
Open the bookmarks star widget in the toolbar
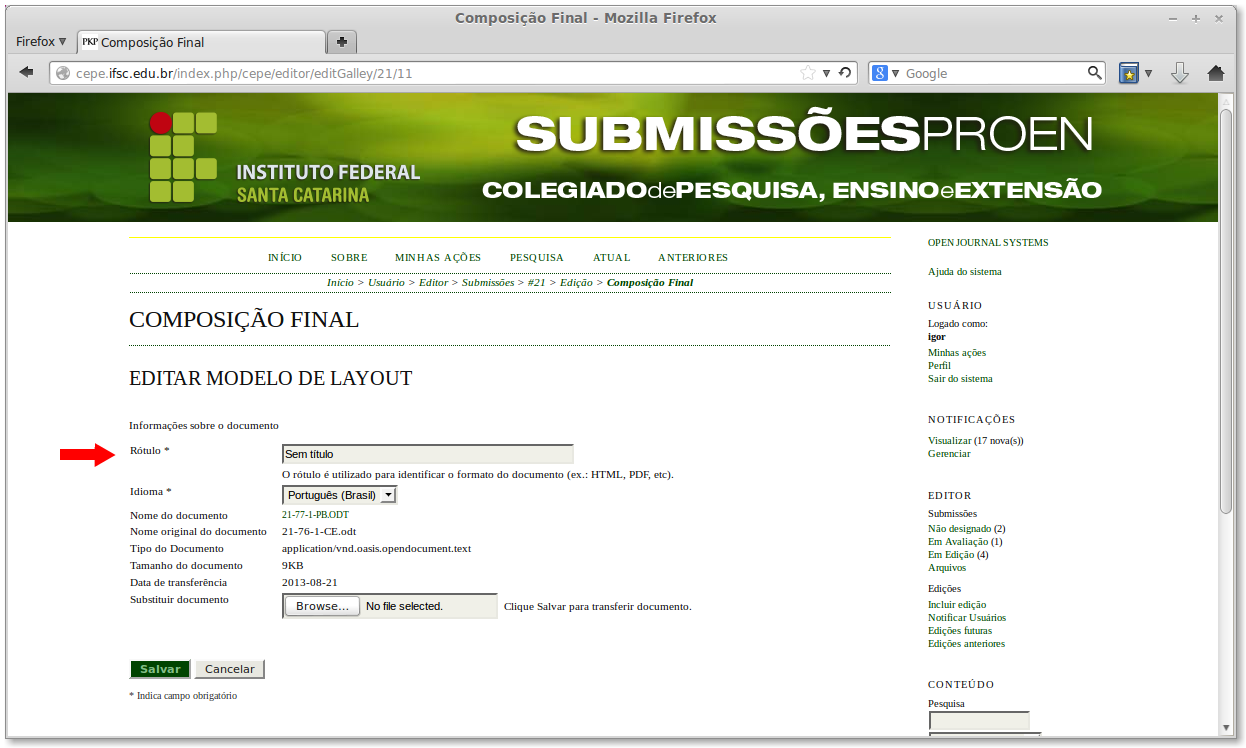pos(1128,72)
